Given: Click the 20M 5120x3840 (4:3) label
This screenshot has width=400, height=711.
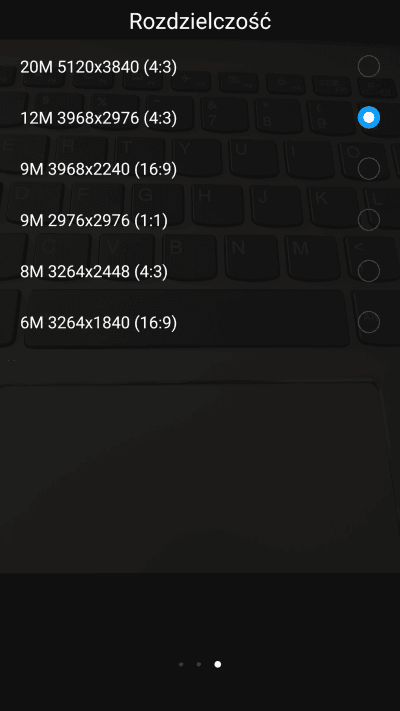Looking at the screenshot, I should (98, 67).
